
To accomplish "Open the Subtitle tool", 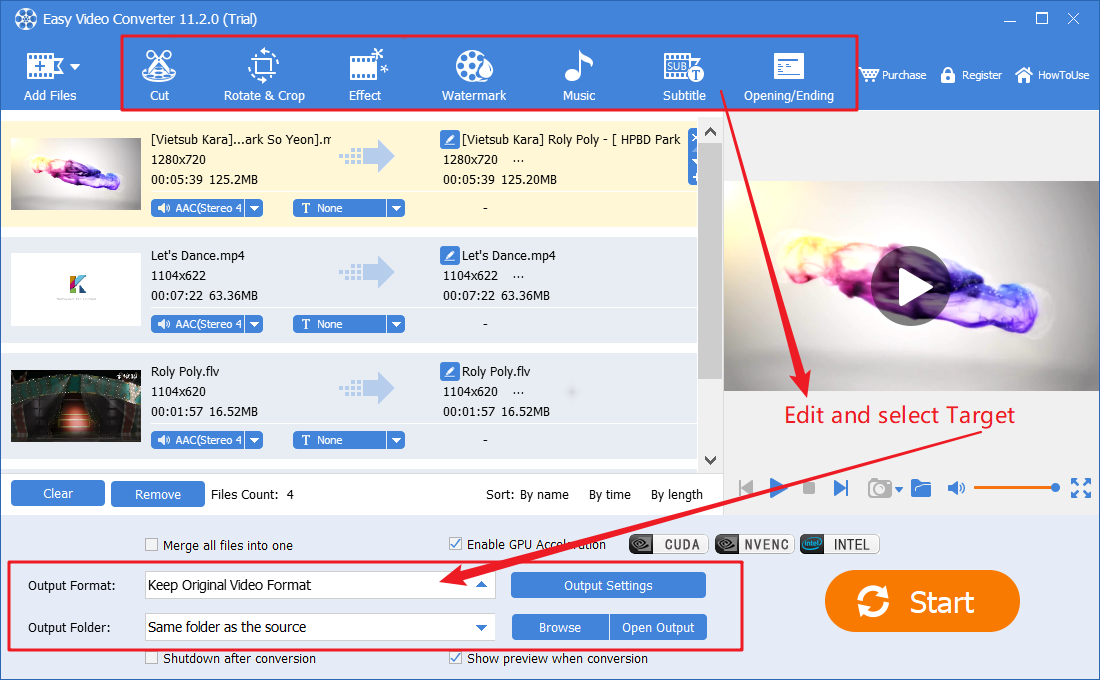I will (684, 74).
